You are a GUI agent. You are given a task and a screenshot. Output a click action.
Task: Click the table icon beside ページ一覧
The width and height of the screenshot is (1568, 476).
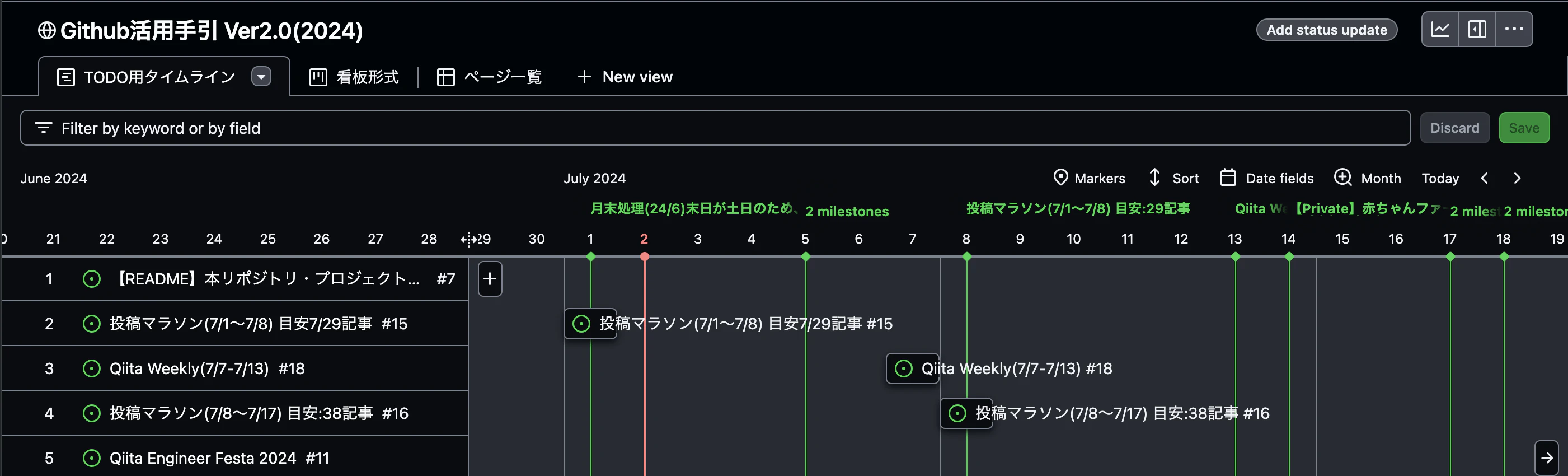coord(445,77)
